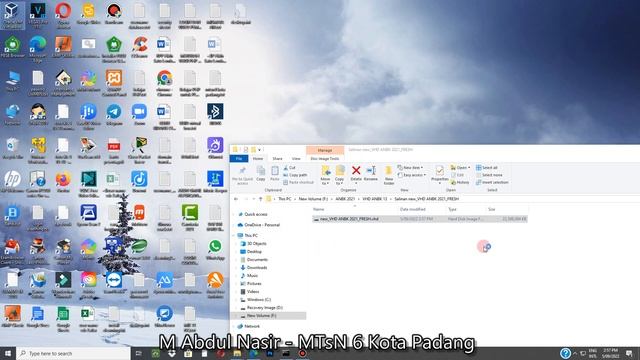
Task: Switch to the Home ribbon tab
Action: [258, 158]
